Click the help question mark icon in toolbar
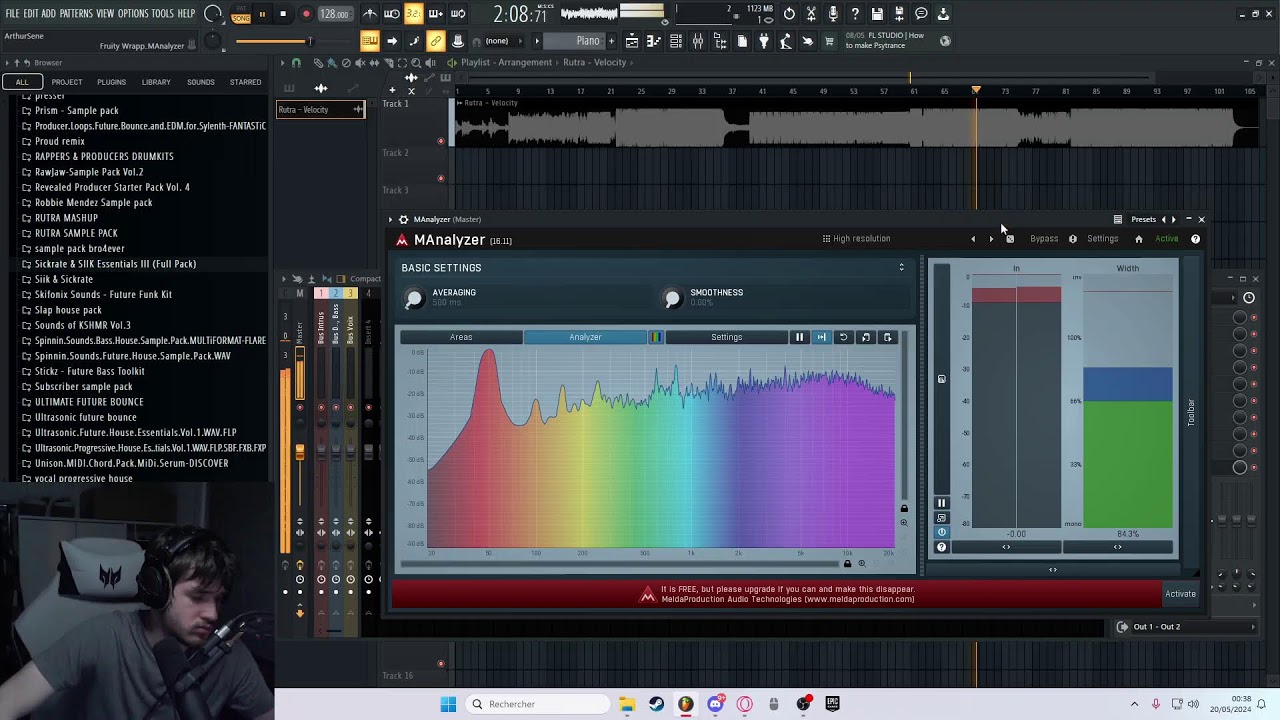This screenshot has height=720, width=1280. [855, 14]
